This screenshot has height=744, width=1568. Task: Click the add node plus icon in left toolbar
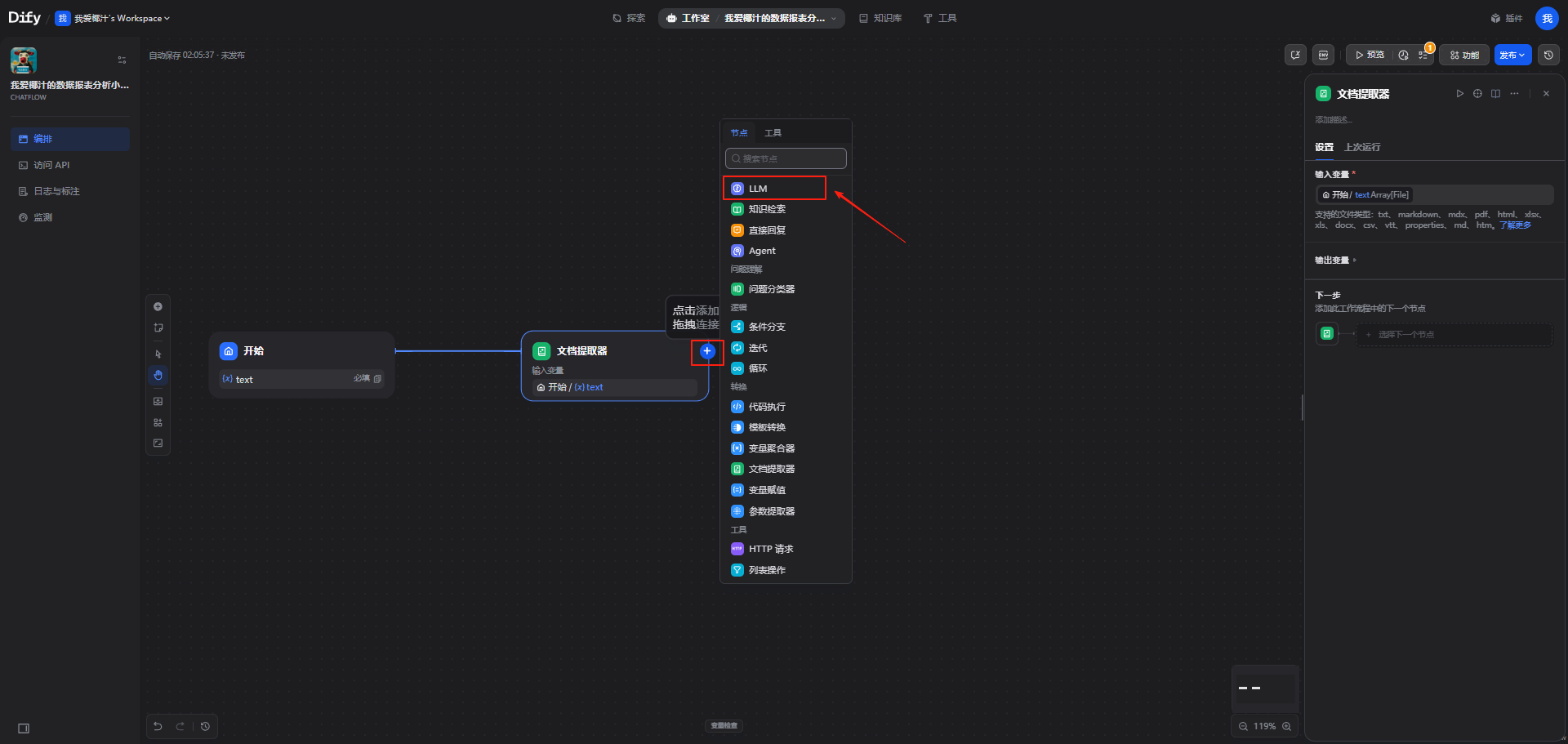158,307
